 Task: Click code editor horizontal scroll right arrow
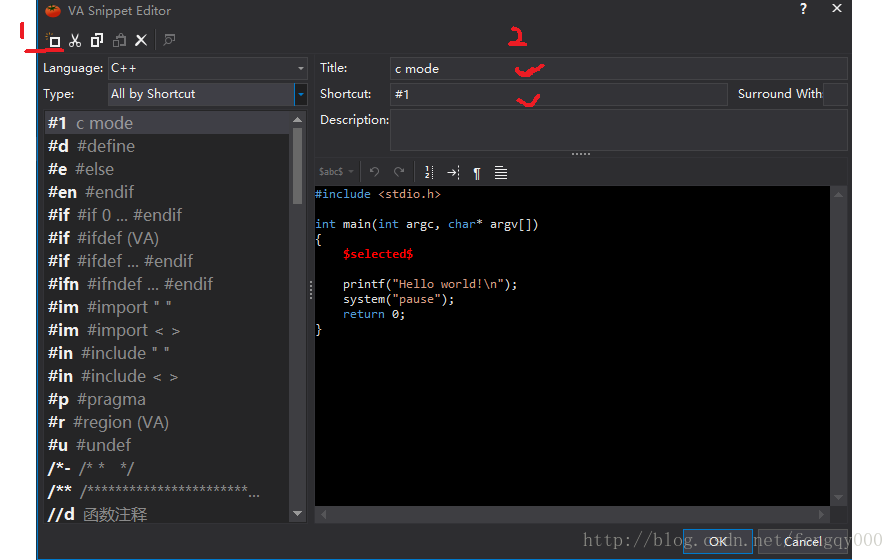[821, 514]
